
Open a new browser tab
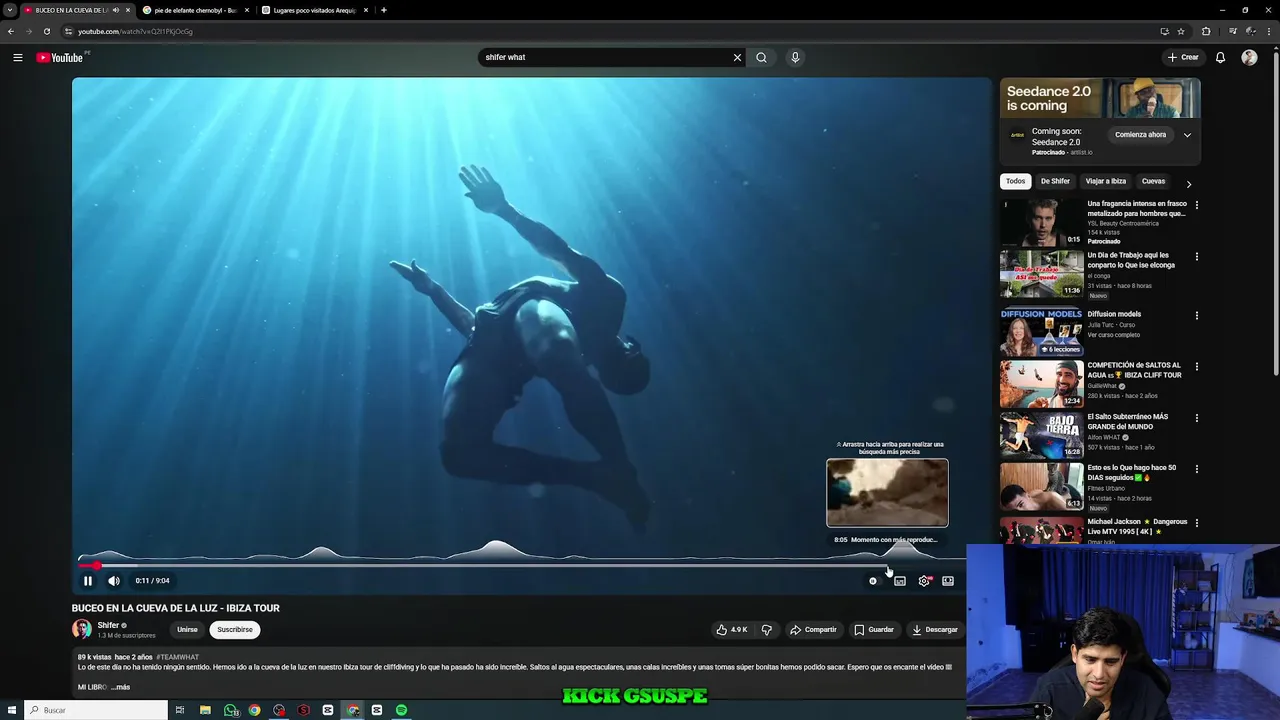click(x=384, y=10)
